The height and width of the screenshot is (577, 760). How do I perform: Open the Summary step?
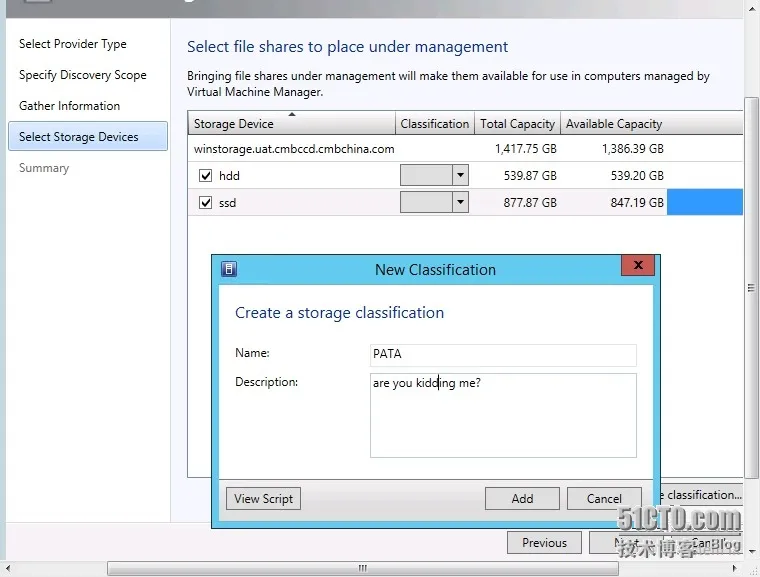coord(44,168)
